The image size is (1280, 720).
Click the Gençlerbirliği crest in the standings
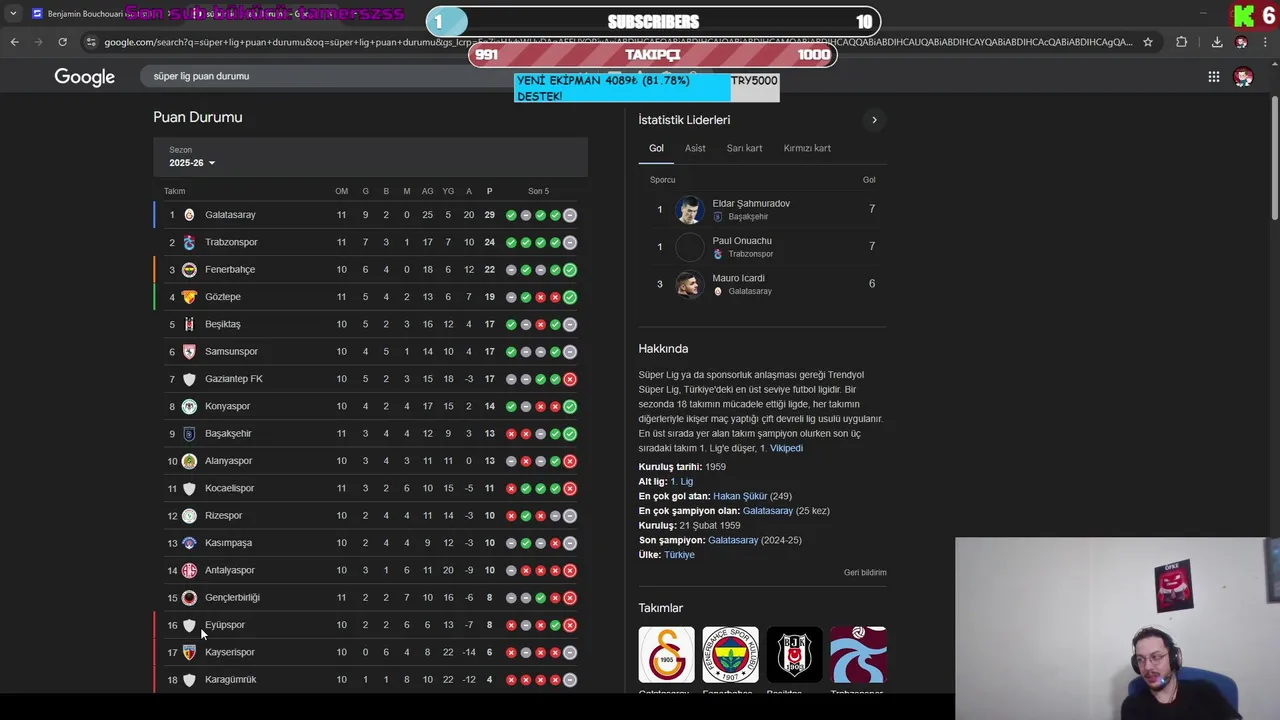[189, 598]
